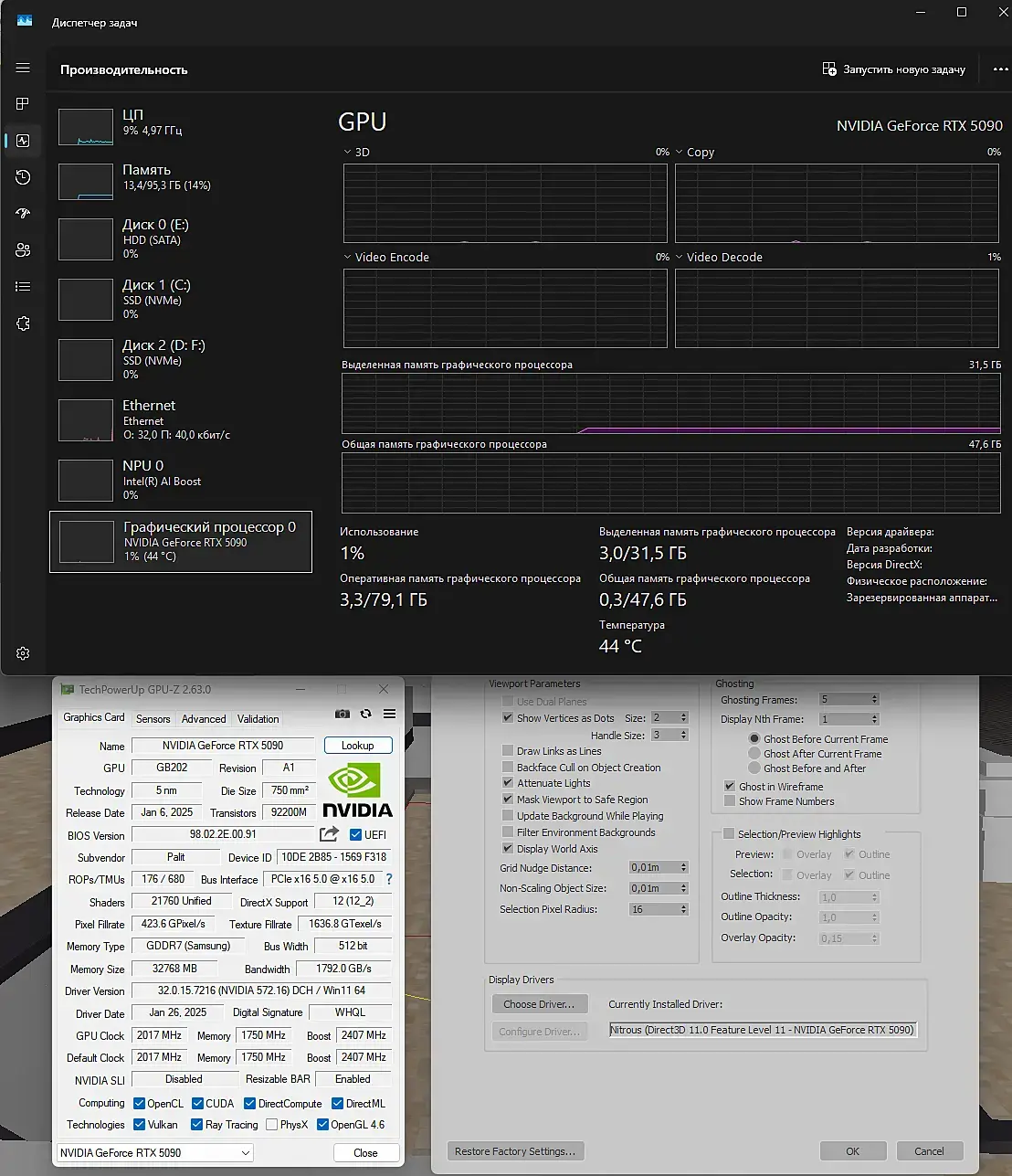This screenshot has height=1176, width=1012.
Task: Click GPU-Z camera screenshot icon
Action: [x=342, y=715]
